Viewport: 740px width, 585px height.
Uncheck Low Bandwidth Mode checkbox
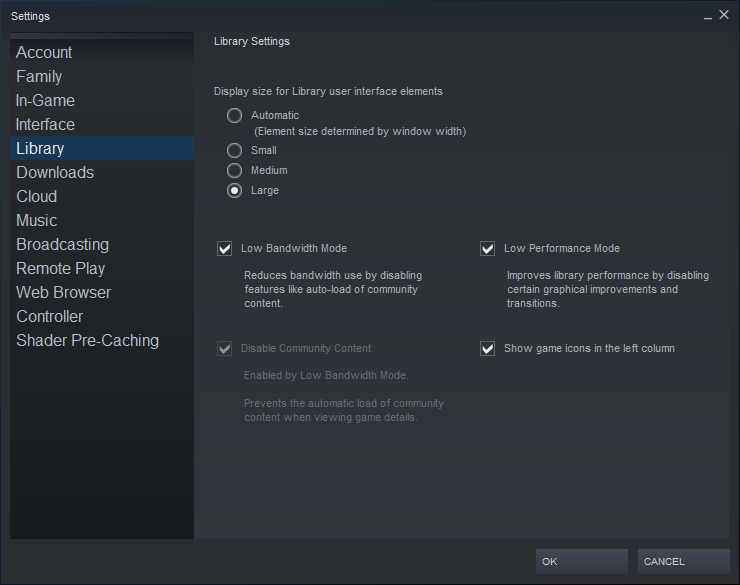coord(225,249)
